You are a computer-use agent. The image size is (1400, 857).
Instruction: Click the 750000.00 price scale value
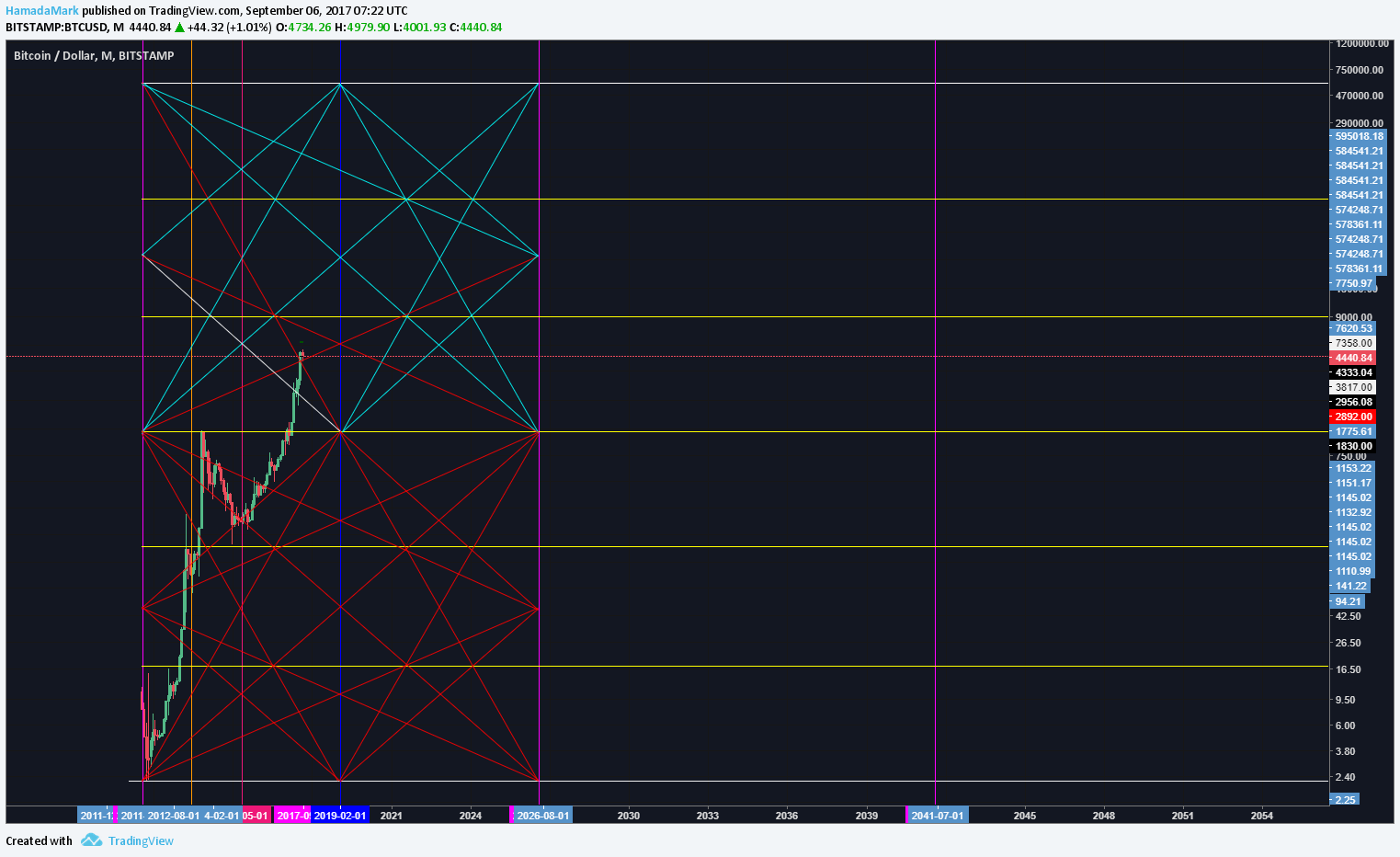tap(1360, 70)
